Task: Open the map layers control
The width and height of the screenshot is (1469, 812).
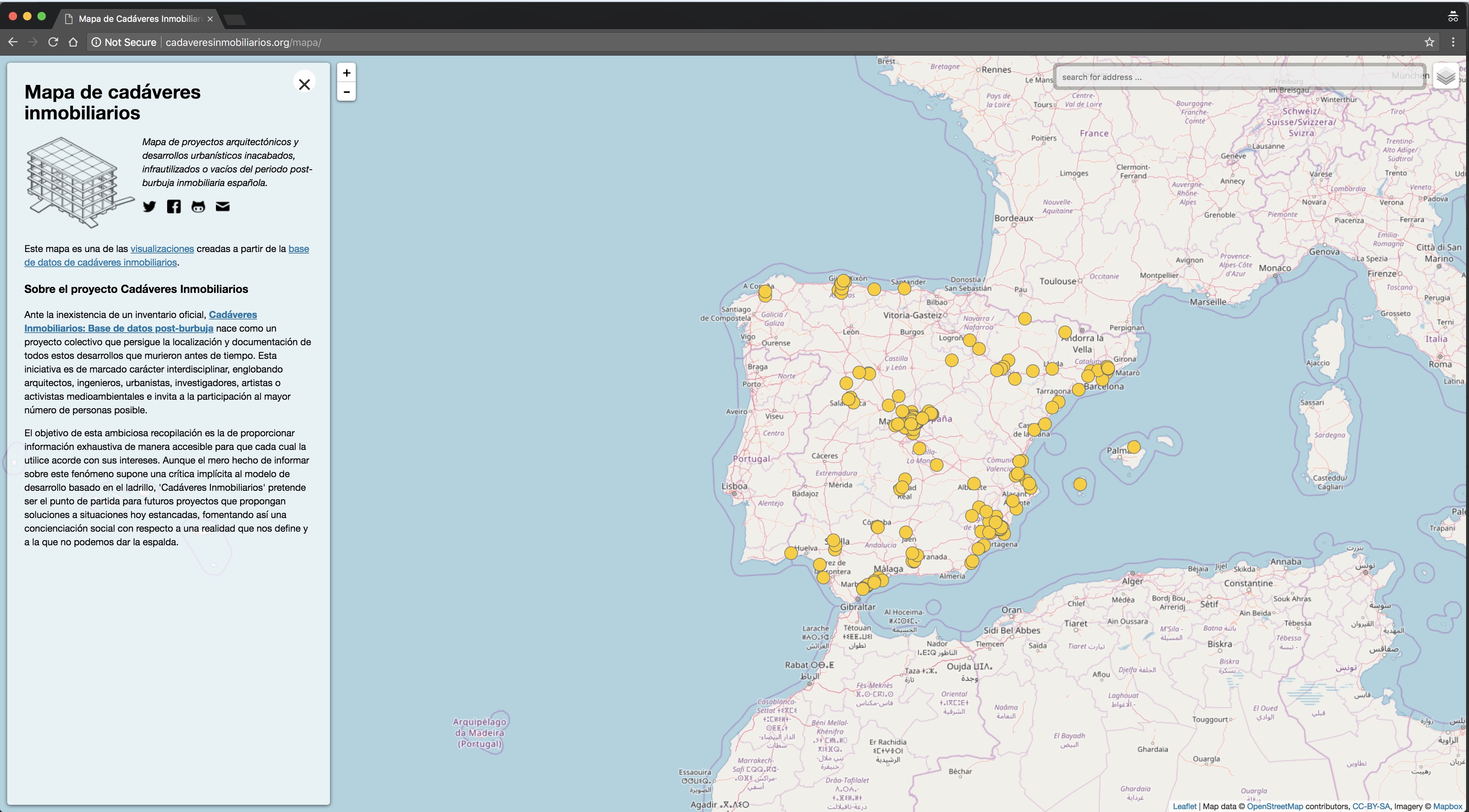Action: click(x=1446, y=76)
